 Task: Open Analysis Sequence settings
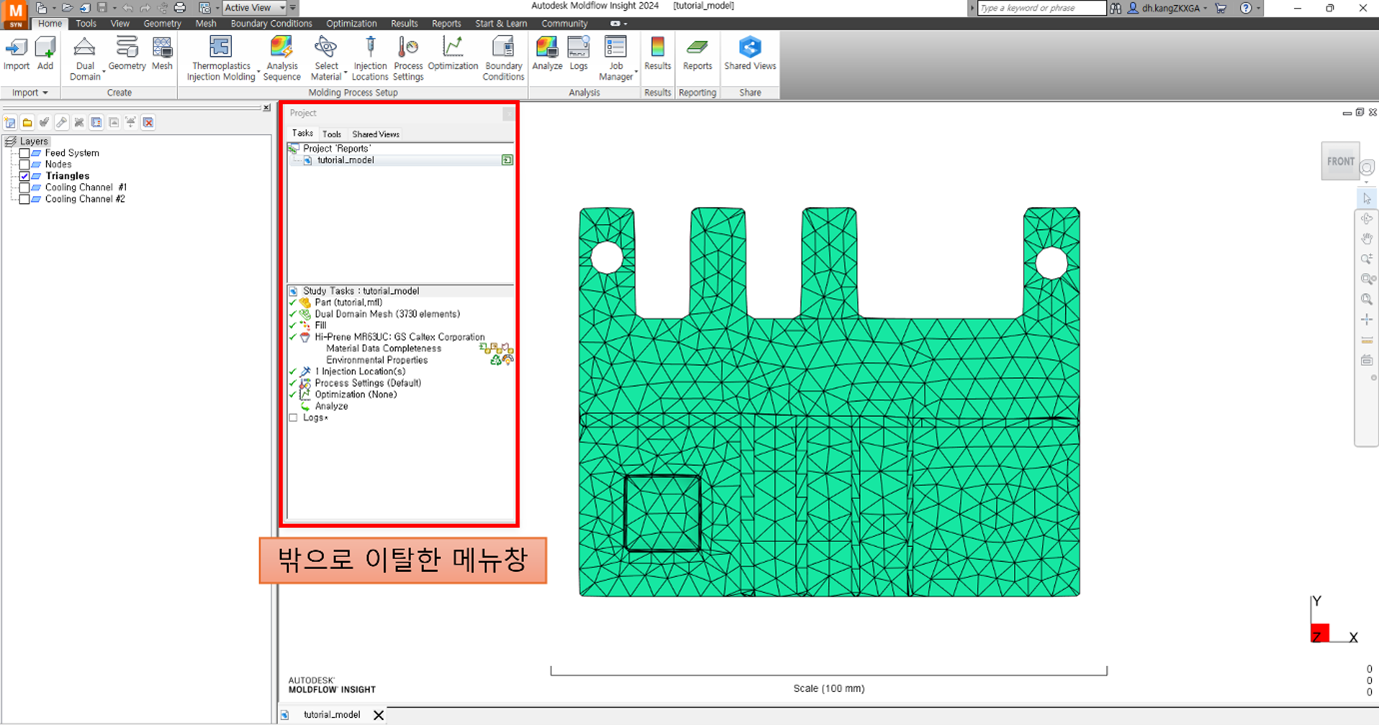coord(282,59)
